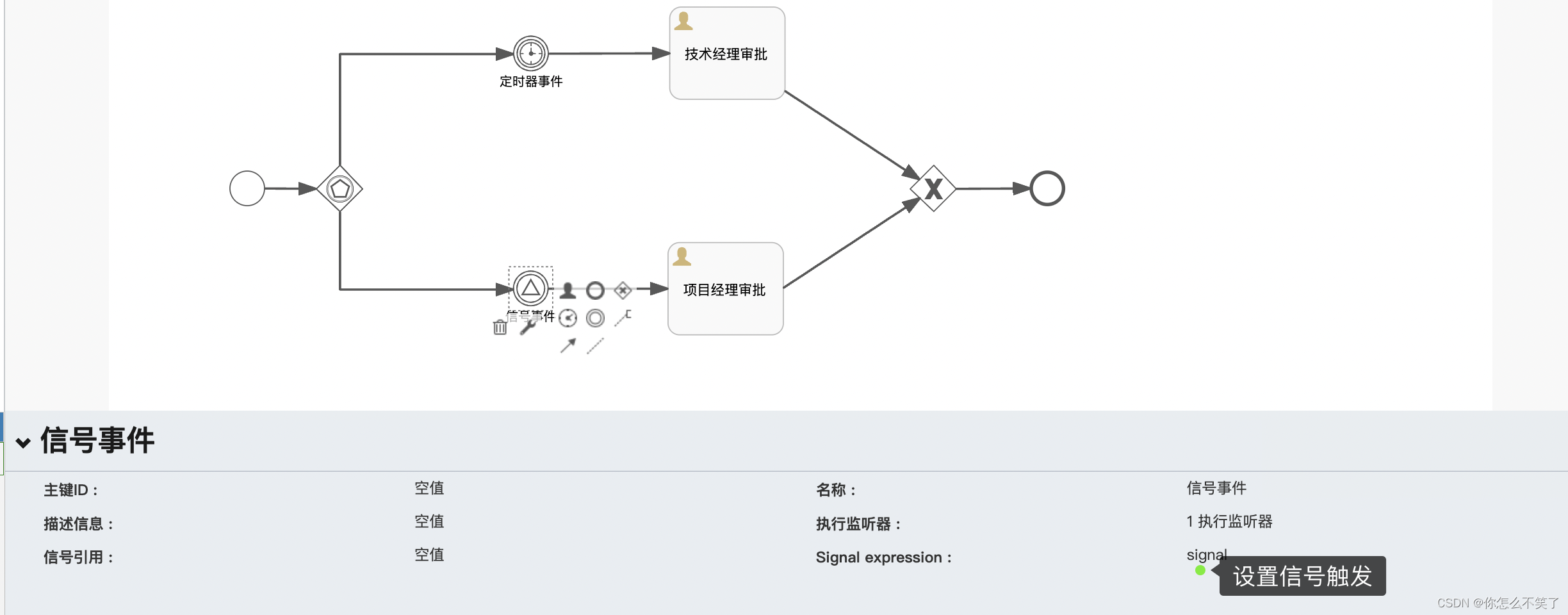This screenshot has height=615, width=1568.
Task: Select the start event circle
Action: (x=247, y=188)
